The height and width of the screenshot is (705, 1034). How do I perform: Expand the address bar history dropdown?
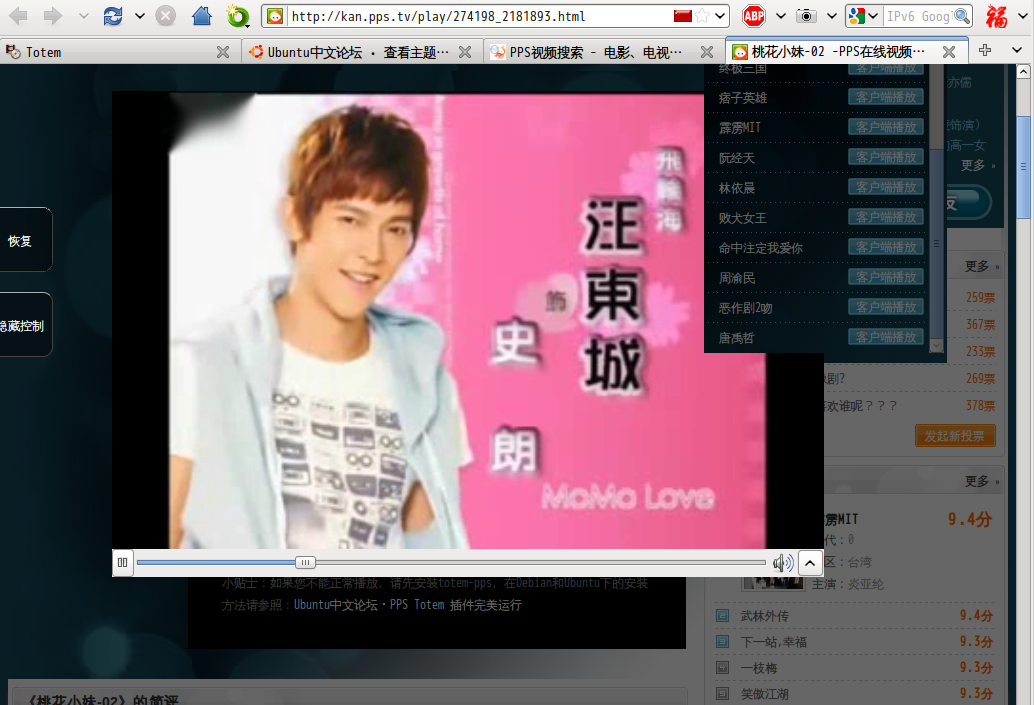click(x=720, y=16)
